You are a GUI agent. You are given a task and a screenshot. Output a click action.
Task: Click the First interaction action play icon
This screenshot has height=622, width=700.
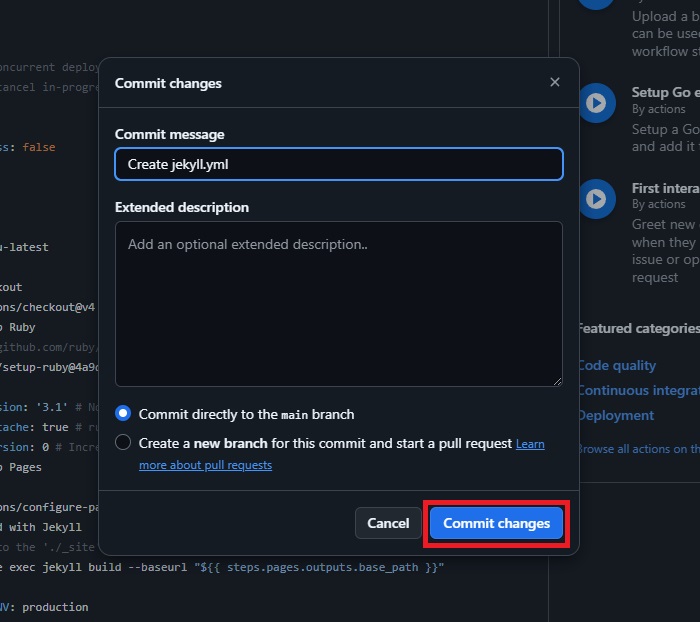click(596, 198)
